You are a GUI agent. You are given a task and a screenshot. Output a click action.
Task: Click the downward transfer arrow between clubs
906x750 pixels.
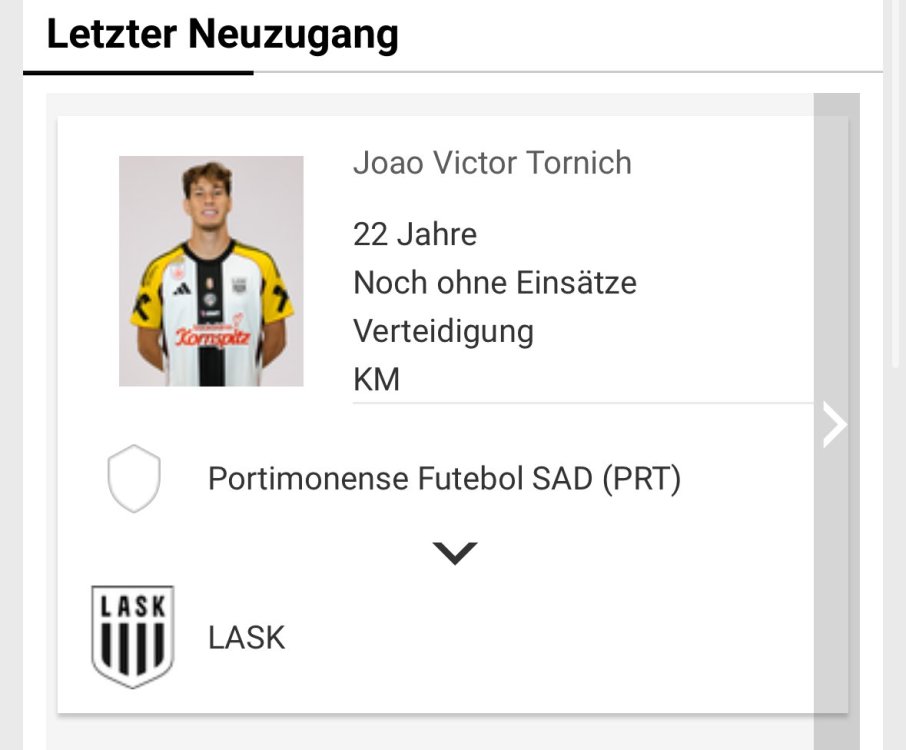coord(455,553)
